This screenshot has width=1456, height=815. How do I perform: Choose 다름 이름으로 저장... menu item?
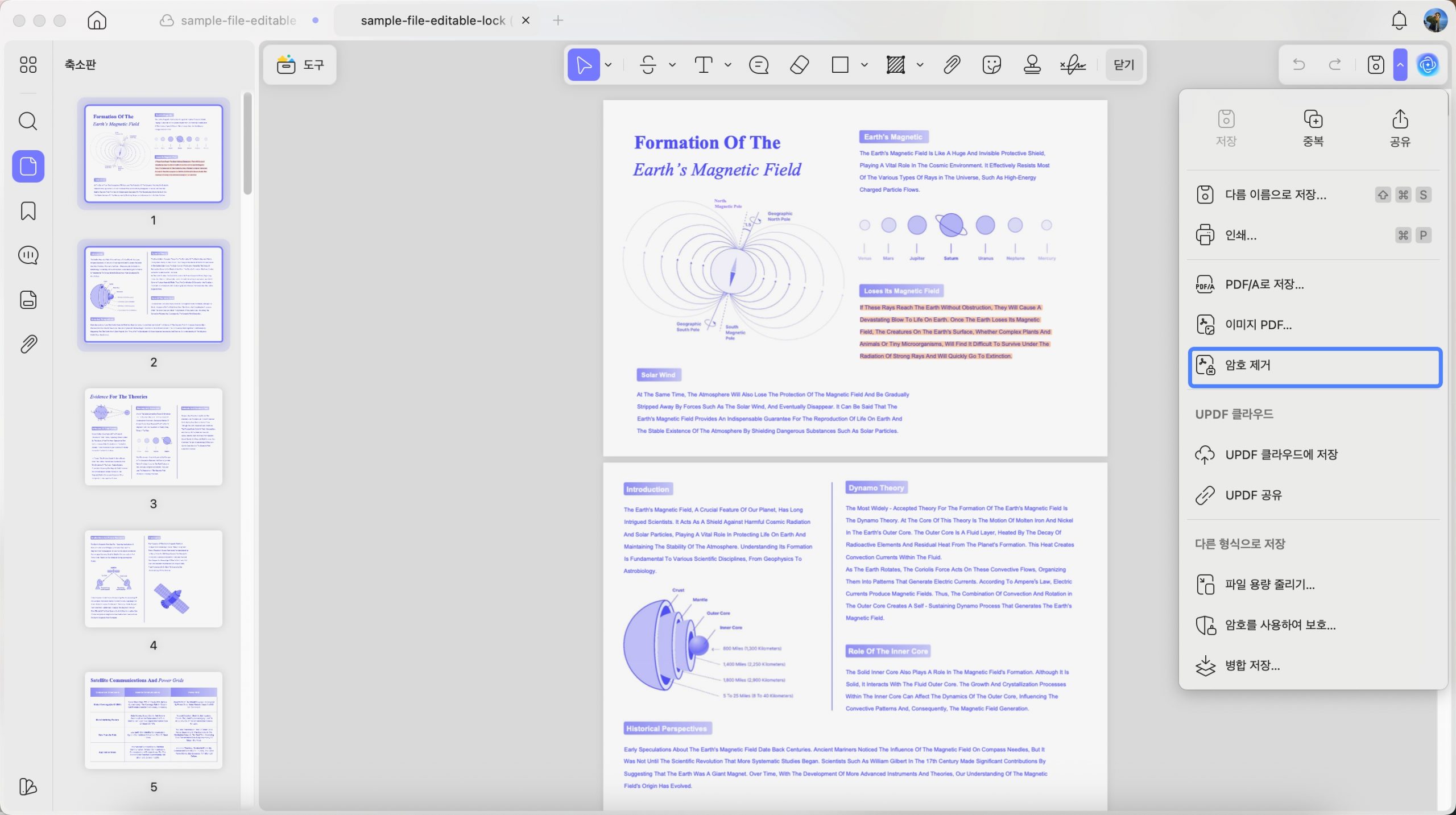tap(1314, 195)
